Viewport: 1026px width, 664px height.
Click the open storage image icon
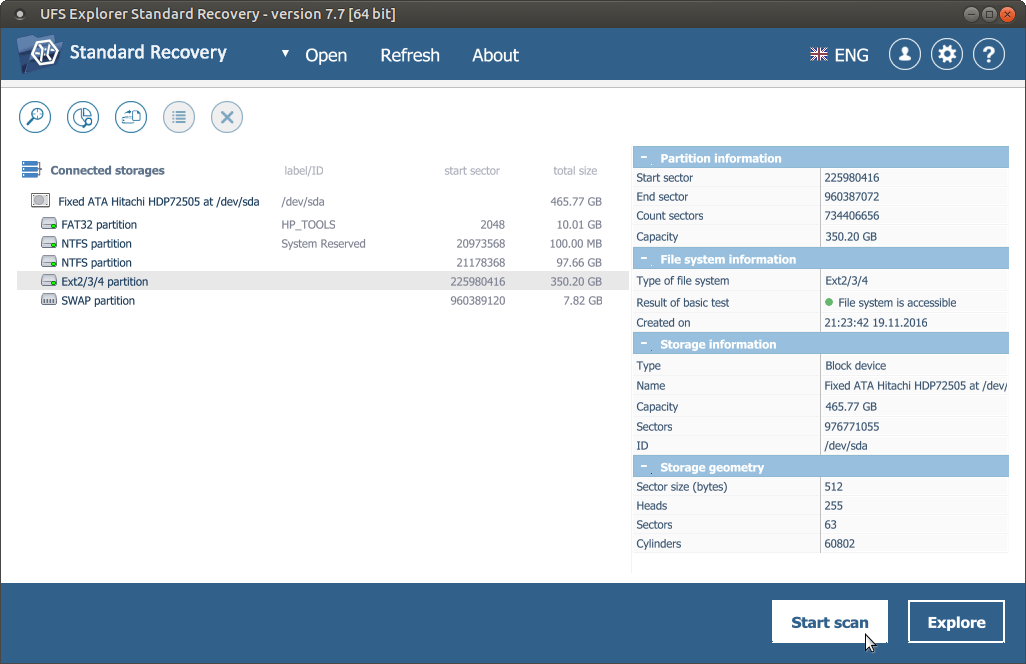coord(131,117)
